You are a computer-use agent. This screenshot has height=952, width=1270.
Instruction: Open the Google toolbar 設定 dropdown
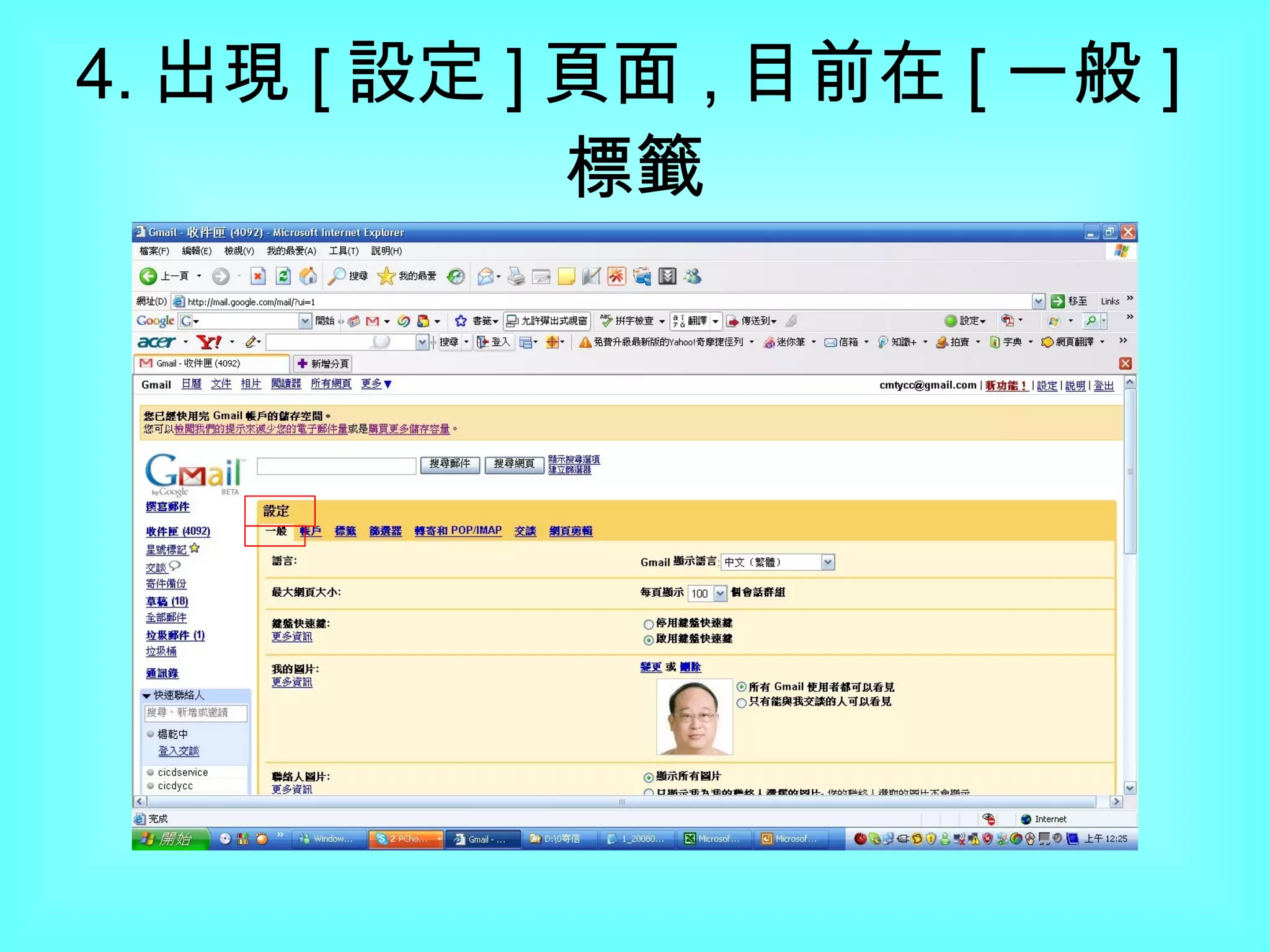966,321
